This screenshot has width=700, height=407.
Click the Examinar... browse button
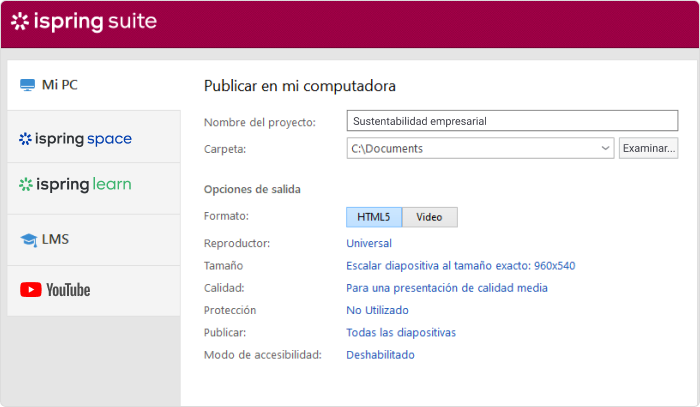(x=649, y=148)
